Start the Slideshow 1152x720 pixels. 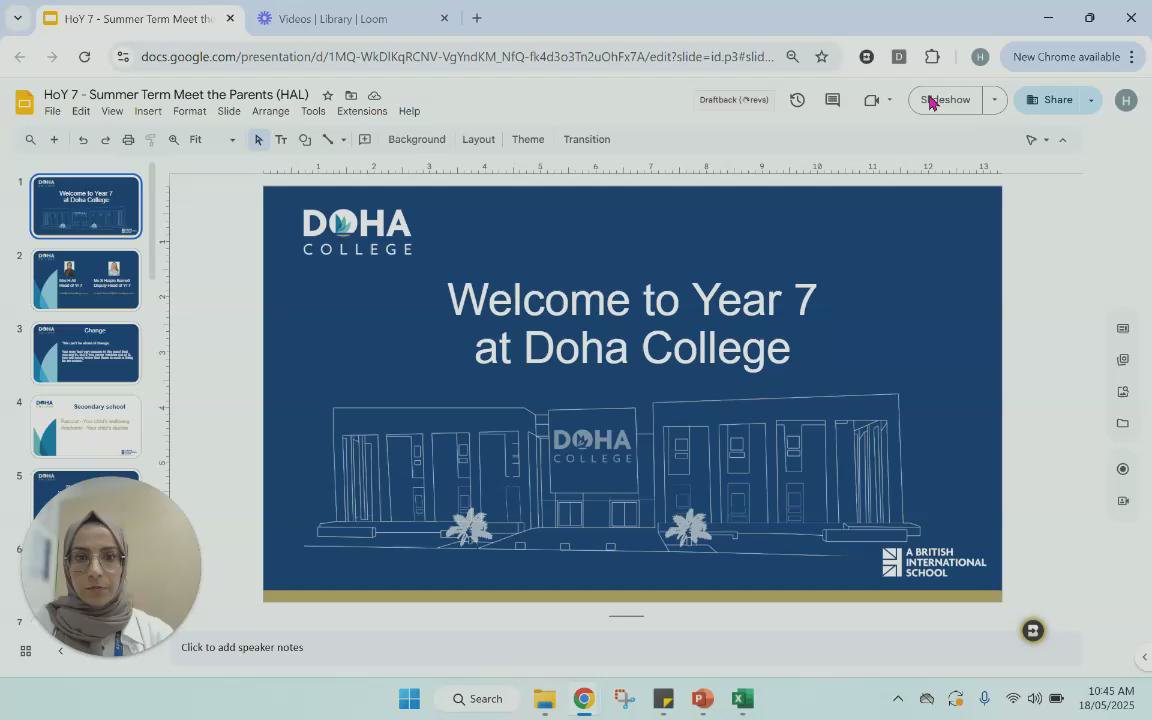946,100
